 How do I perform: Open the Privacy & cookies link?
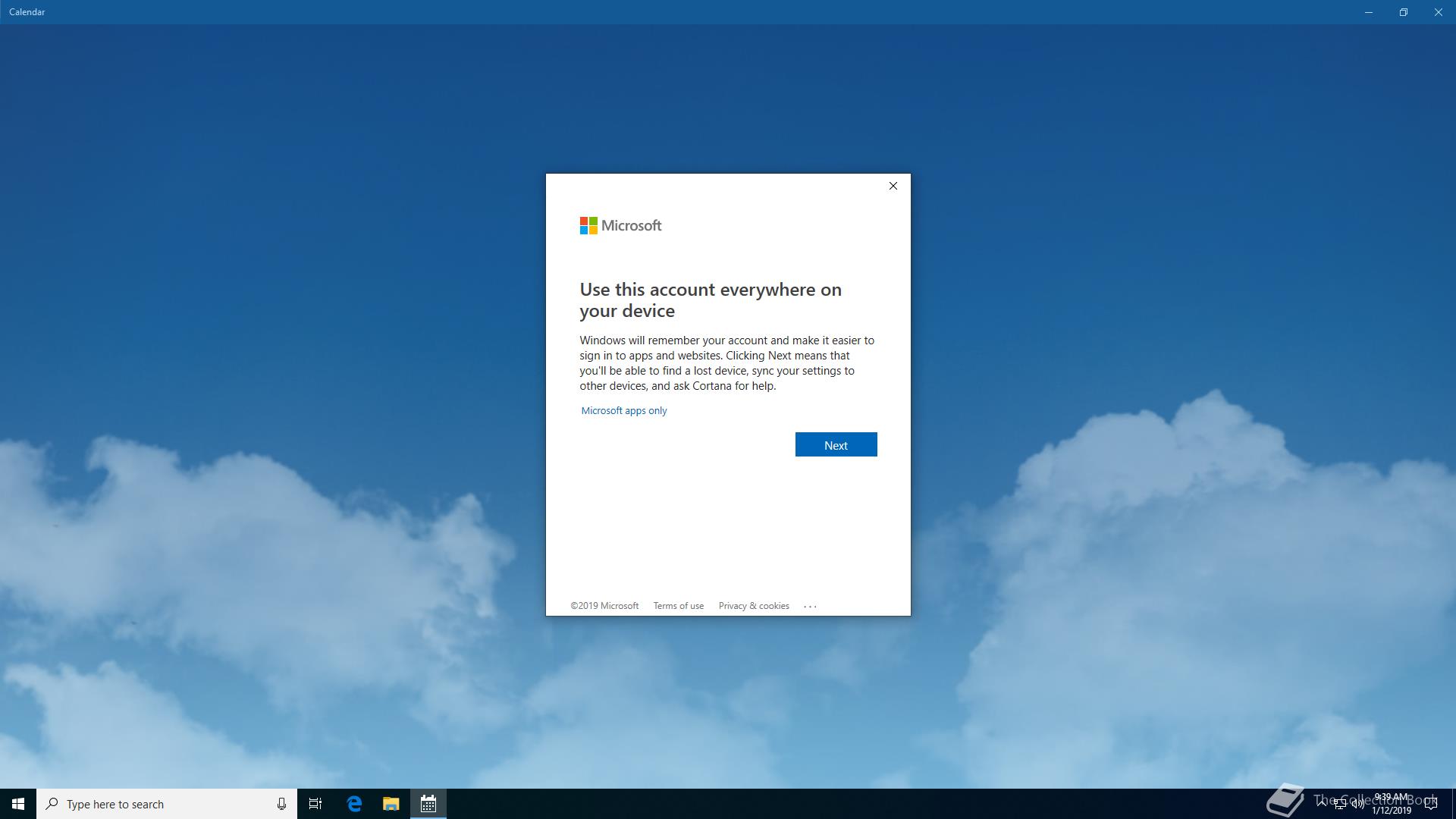(753, 606)
